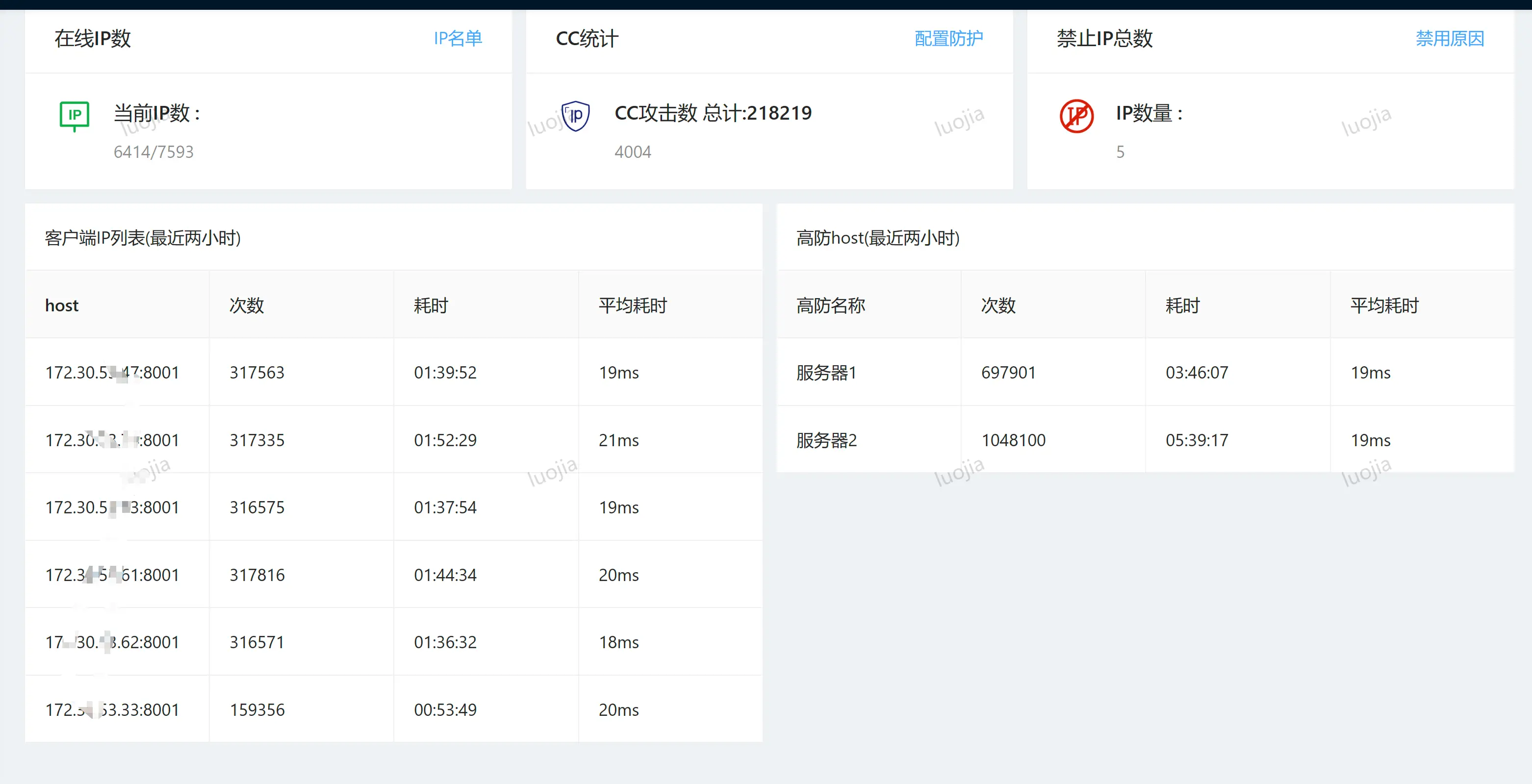Click the red banned IP icon
The height and width of the screenshot is (784, 1532).
pos(1076,116)
